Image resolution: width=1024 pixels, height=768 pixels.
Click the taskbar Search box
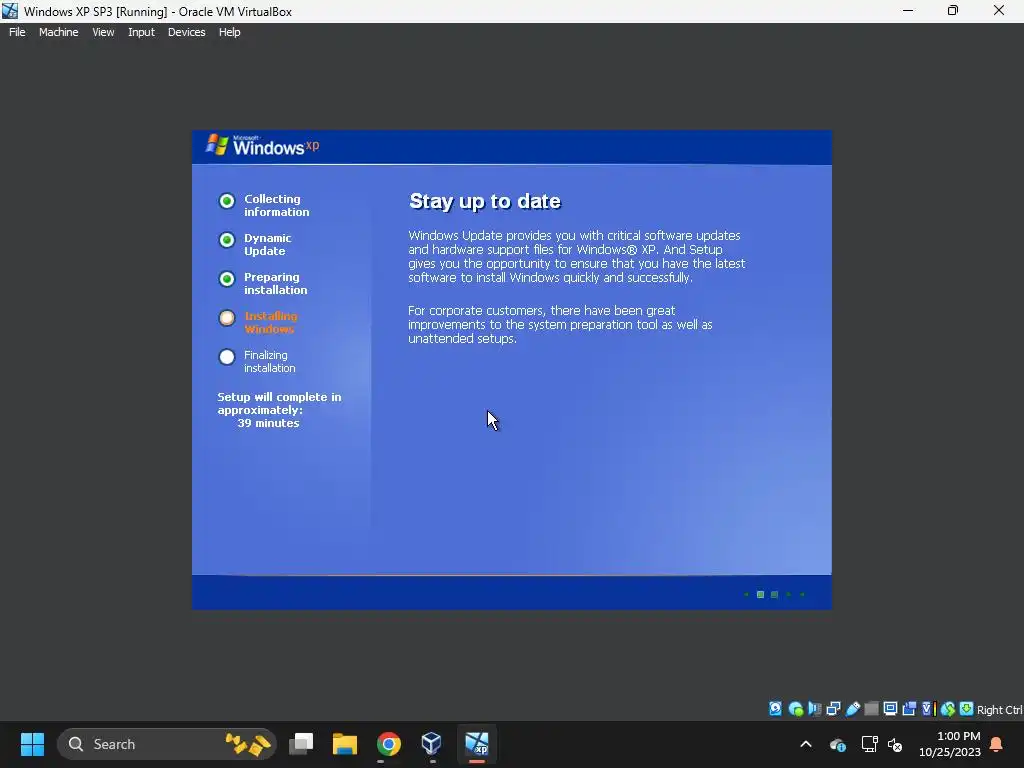point(167,744)
